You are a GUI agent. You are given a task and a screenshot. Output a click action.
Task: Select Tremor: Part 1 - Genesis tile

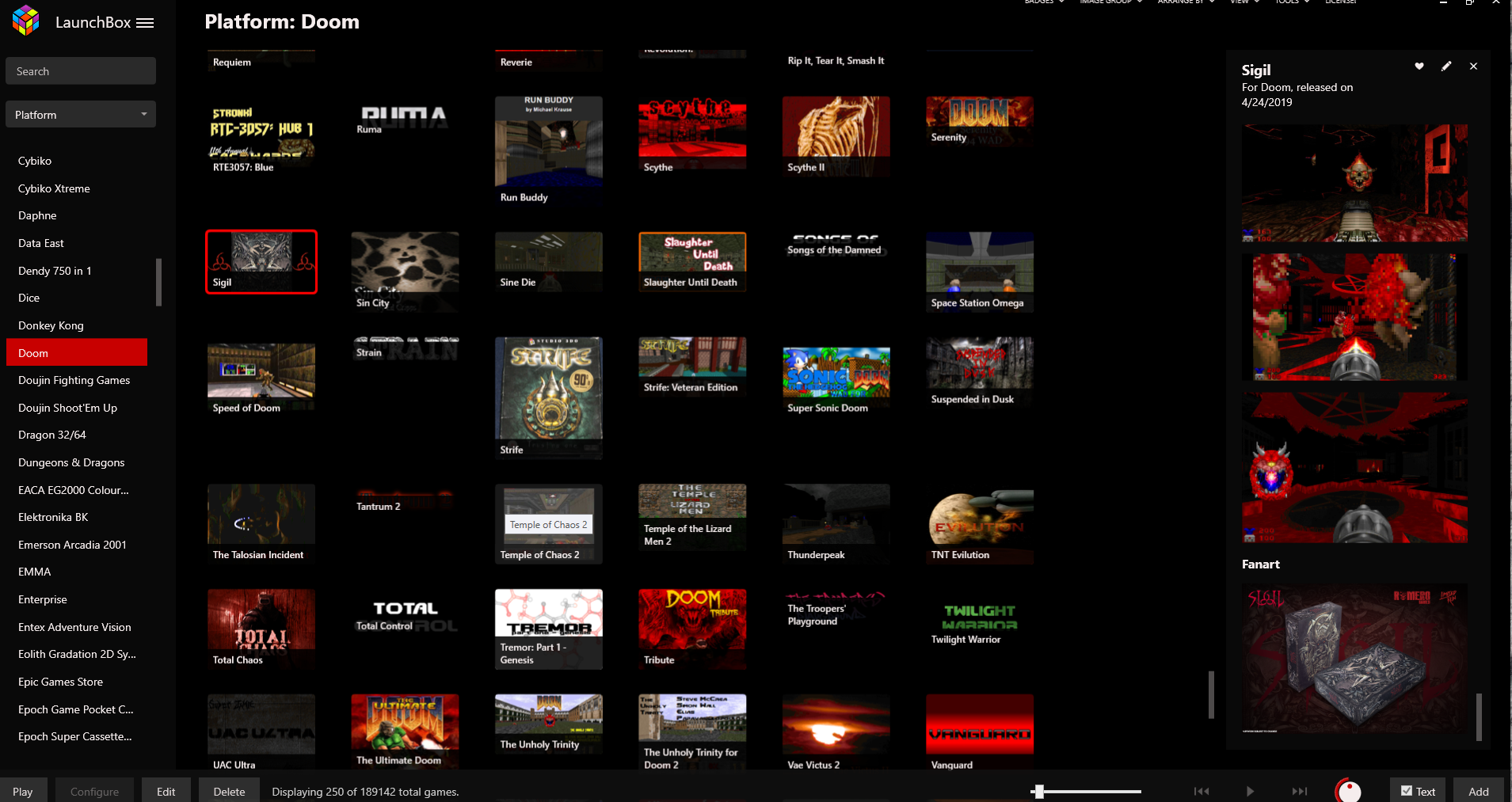click(549, 629)
